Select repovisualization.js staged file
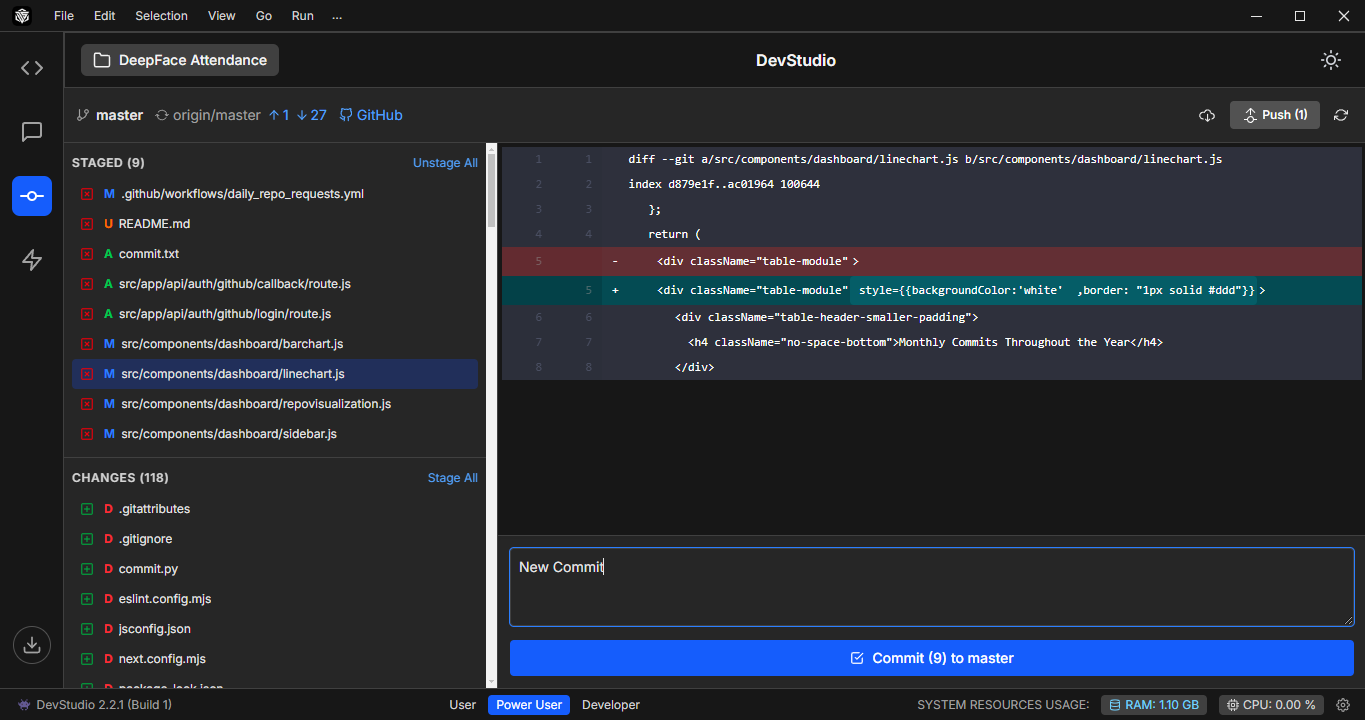The height and width of the screenshot is (720, 1365). (275, 404)
